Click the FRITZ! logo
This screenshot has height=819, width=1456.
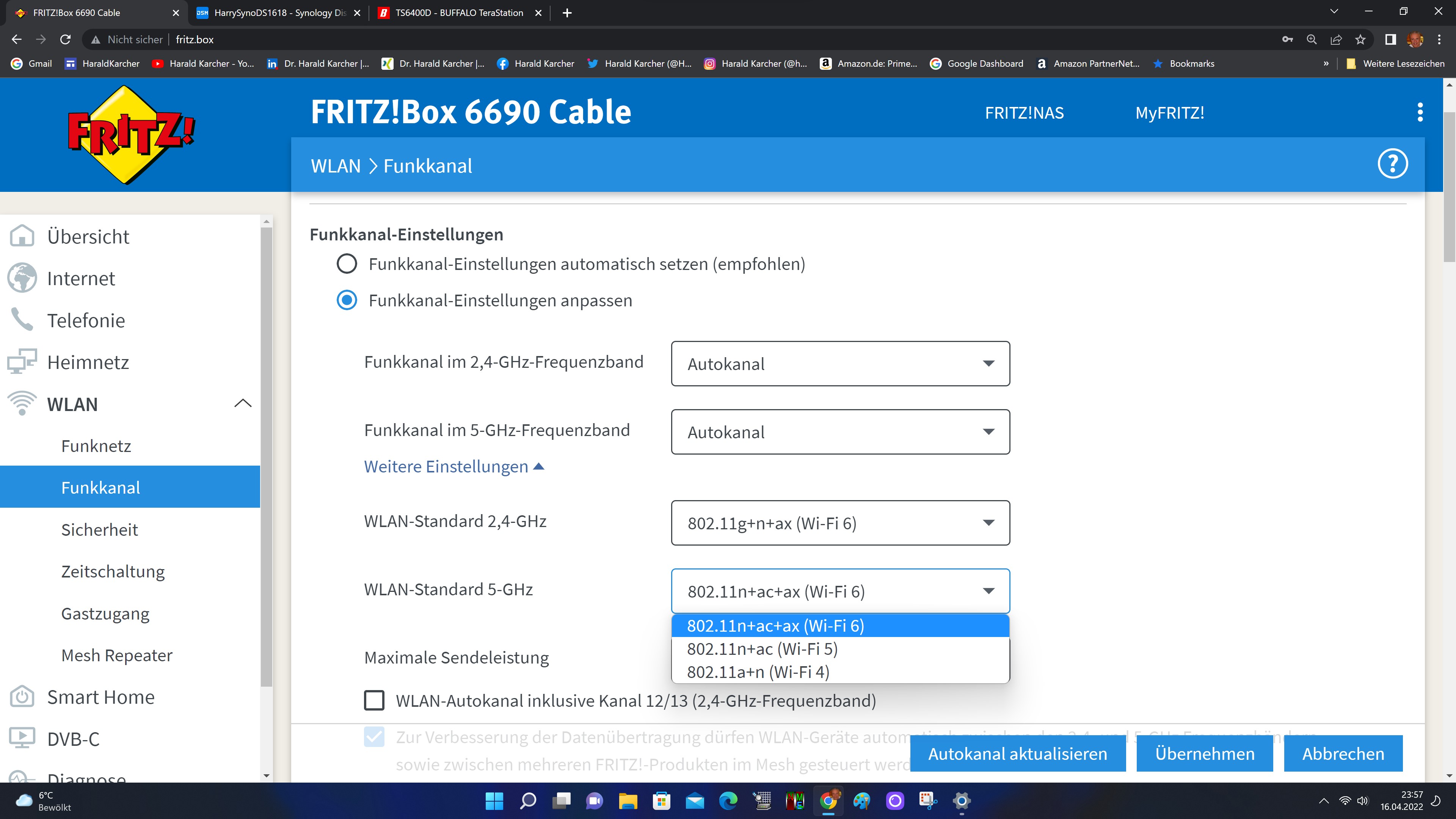[x=130, y=134]
